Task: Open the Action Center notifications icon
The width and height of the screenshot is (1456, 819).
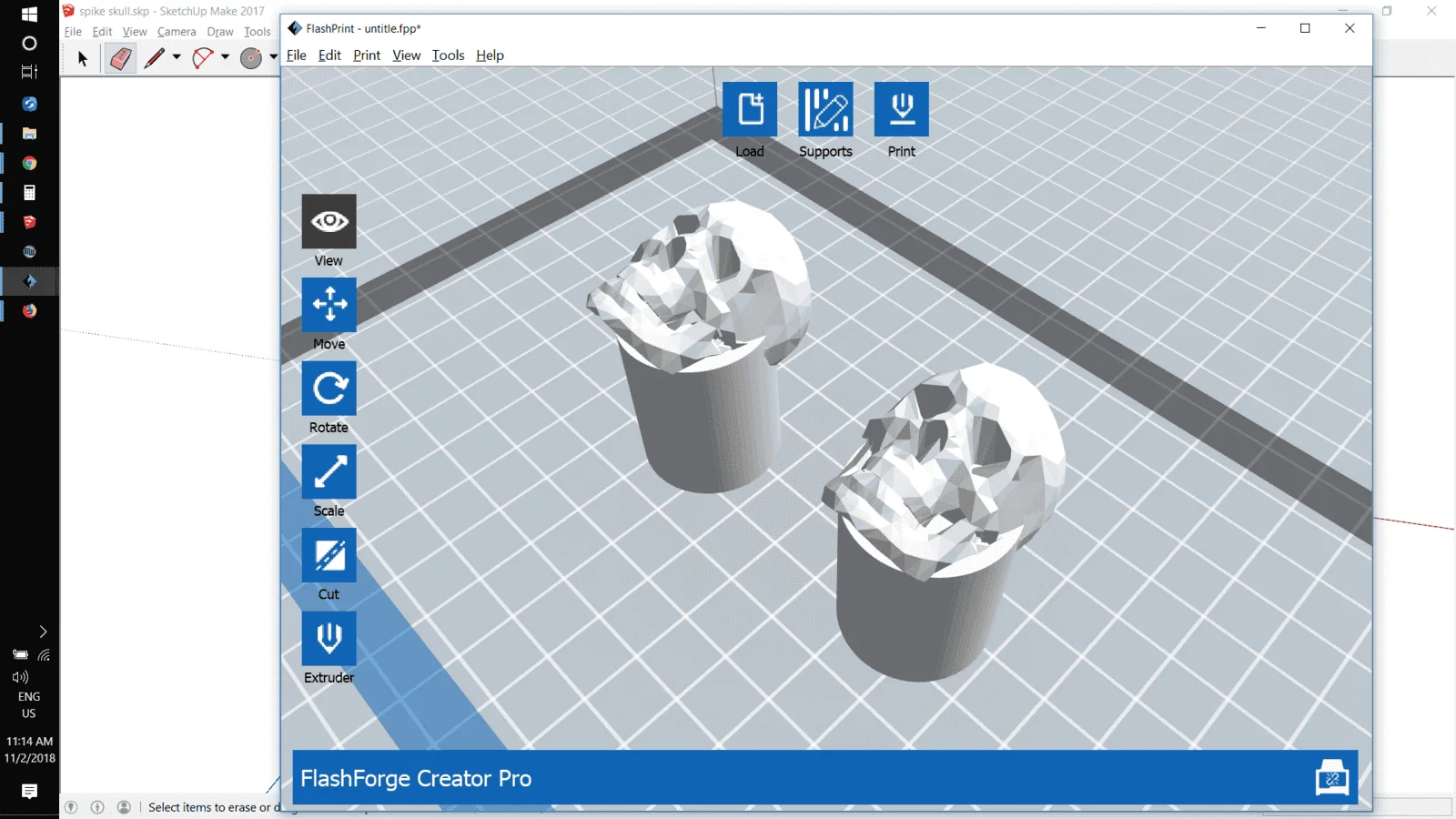Action: pos(29,792)
